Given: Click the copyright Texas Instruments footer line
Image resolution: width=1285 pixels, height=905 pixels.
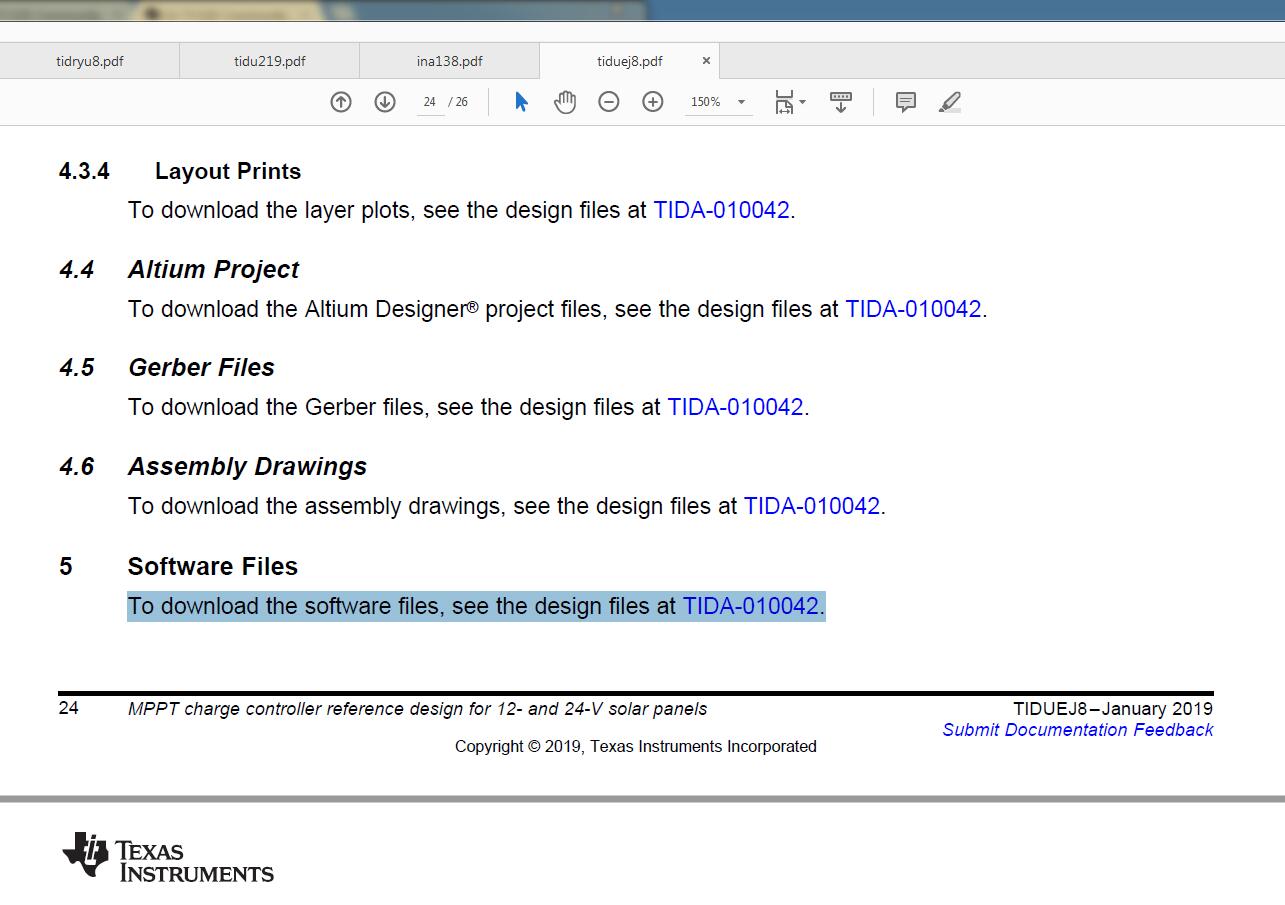Looking at the screenshot, I should (x=636, y=746).
